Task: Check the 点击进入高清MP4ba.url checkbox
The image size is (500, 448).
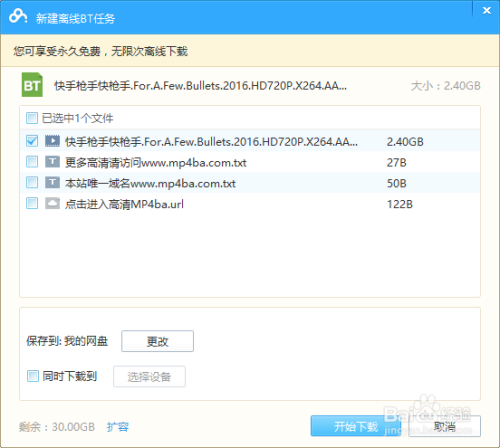Action: click(32, 203)
